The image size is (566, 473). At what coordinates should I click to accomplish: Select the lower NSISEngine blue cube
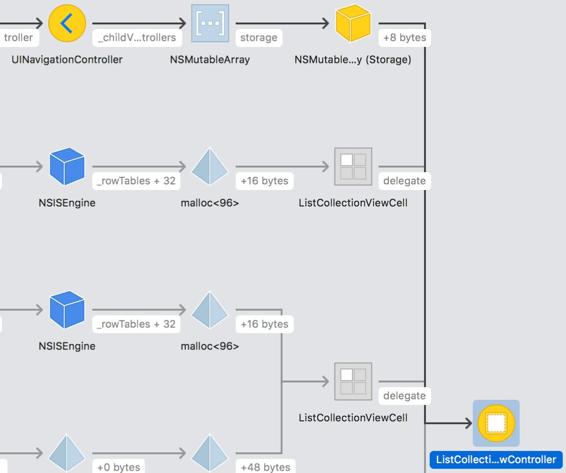coord(67,309)
